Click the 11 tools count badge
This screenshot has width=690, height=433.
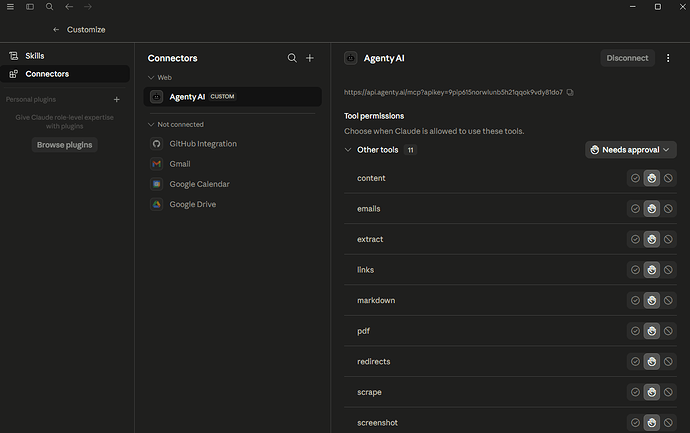[x=410, y=150]
